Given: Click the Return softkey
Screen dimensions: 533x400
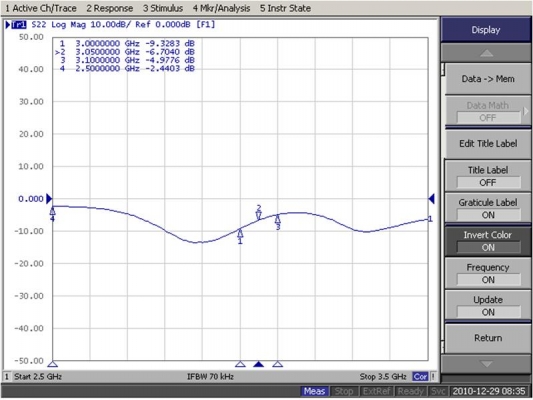Looking at the screenshot, I should [488, 338].
